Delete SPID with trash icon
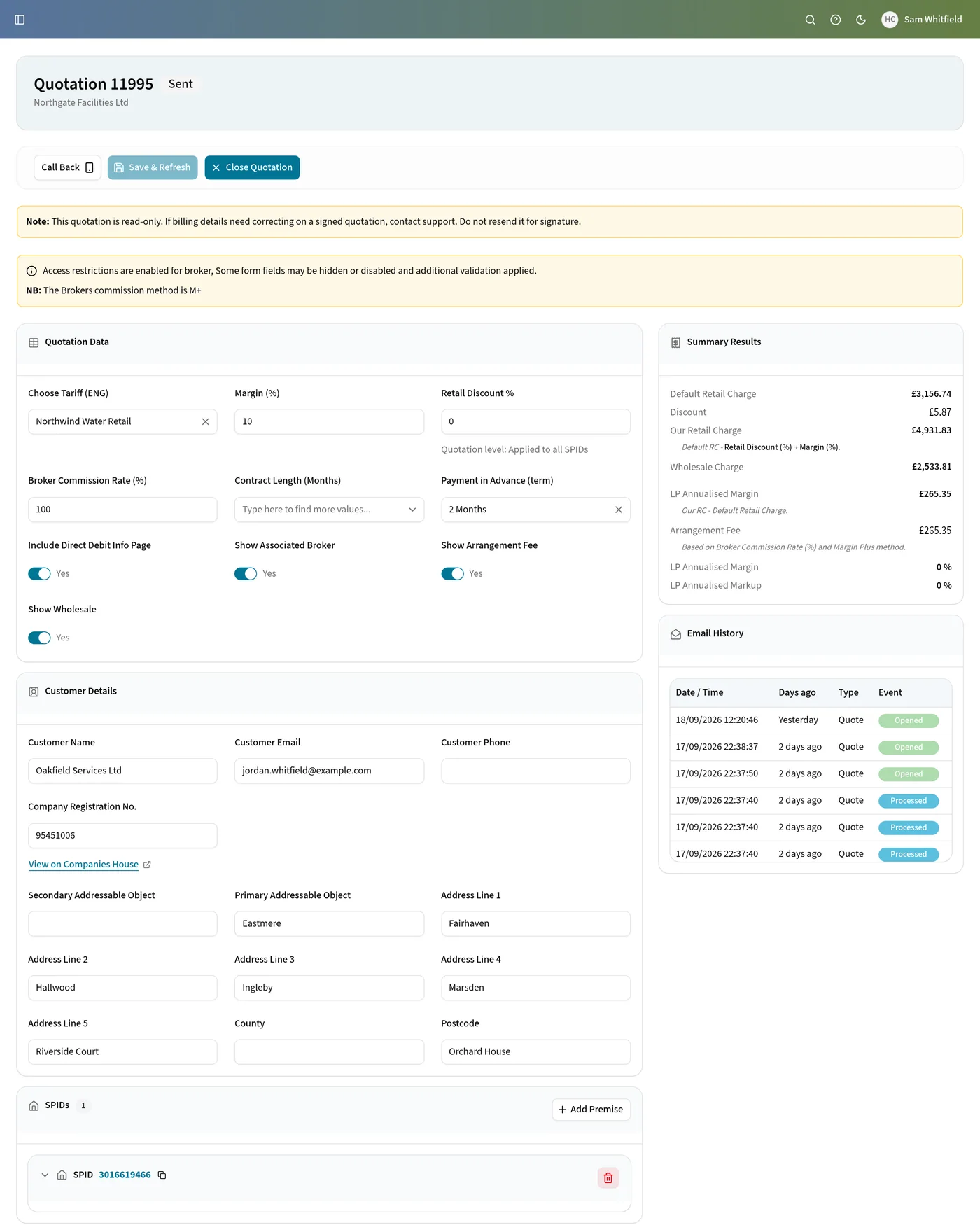 [608, 1178]
